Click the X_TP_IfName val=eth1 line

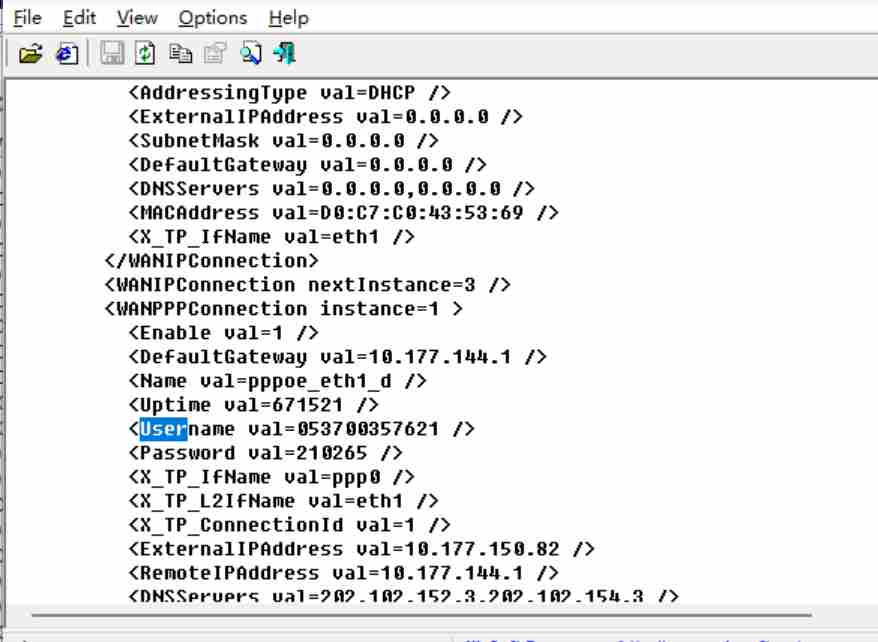(x=272, y=237)
